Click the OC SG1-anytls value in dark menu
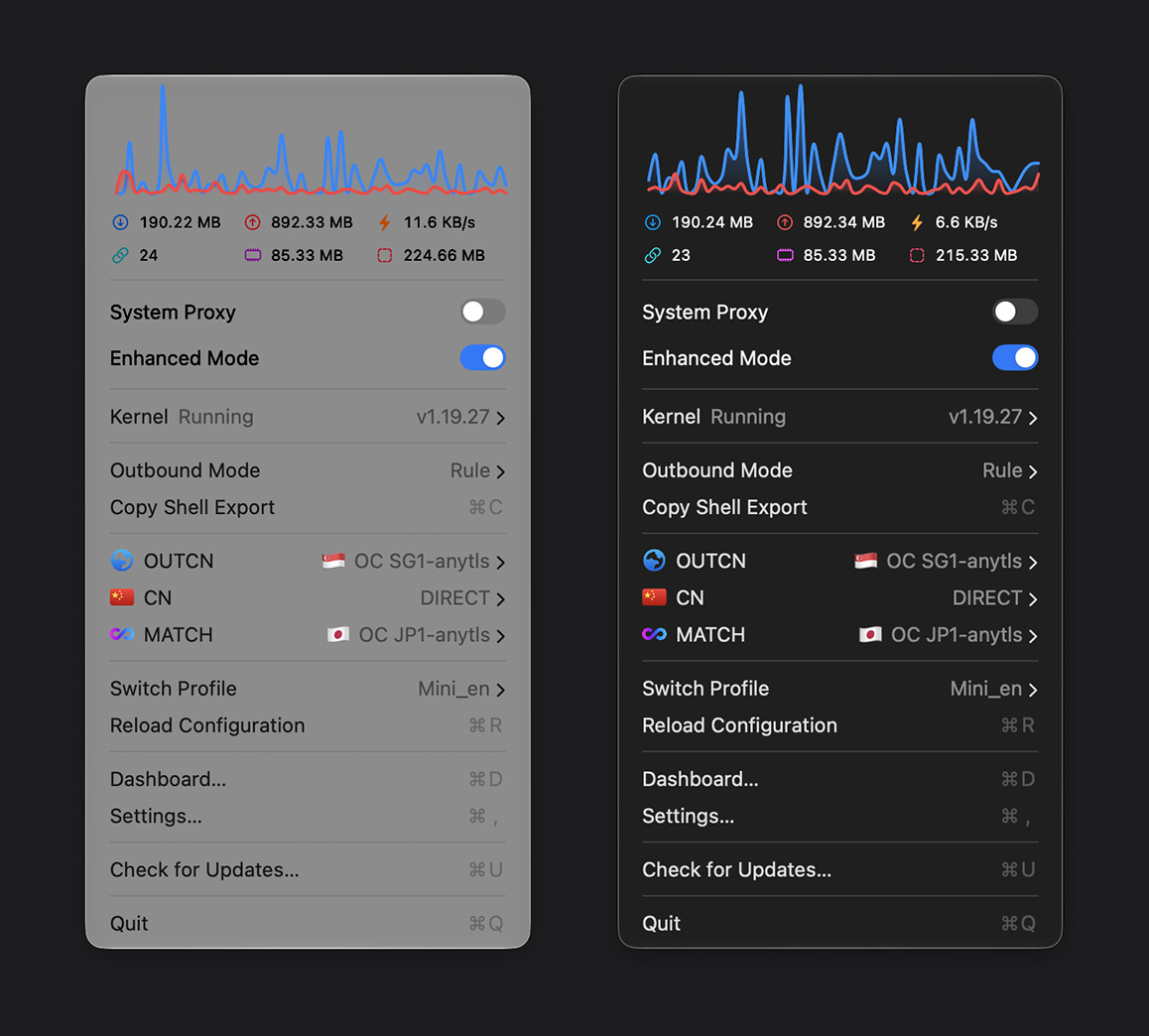1149x1036 pixels. [x=955, y=562]
